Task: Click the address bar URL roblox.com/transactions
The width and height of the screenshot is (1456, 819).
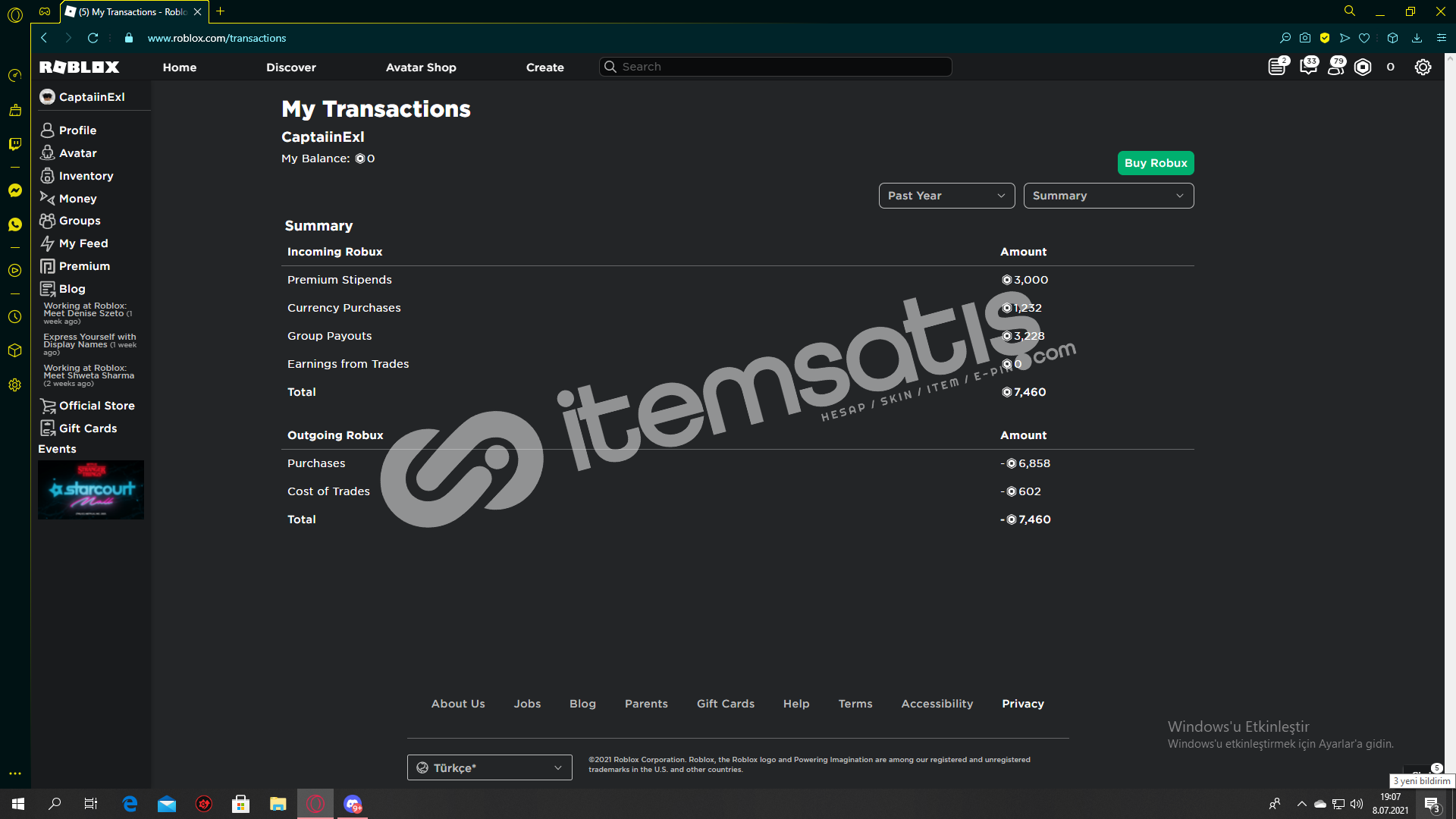Action: click(x=217, y=38)
